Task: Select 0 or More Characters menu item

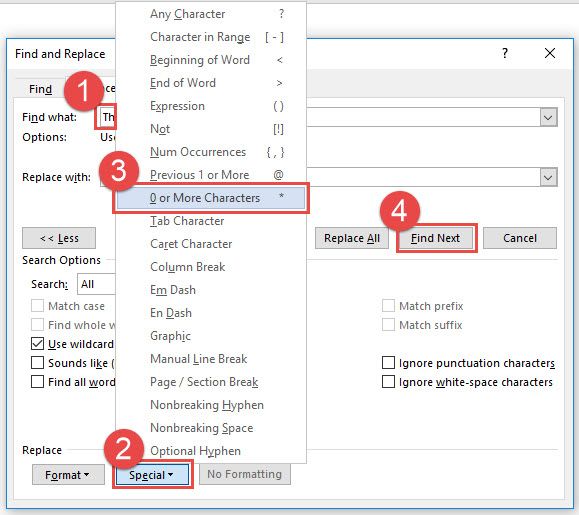Action: pos(211,198)
